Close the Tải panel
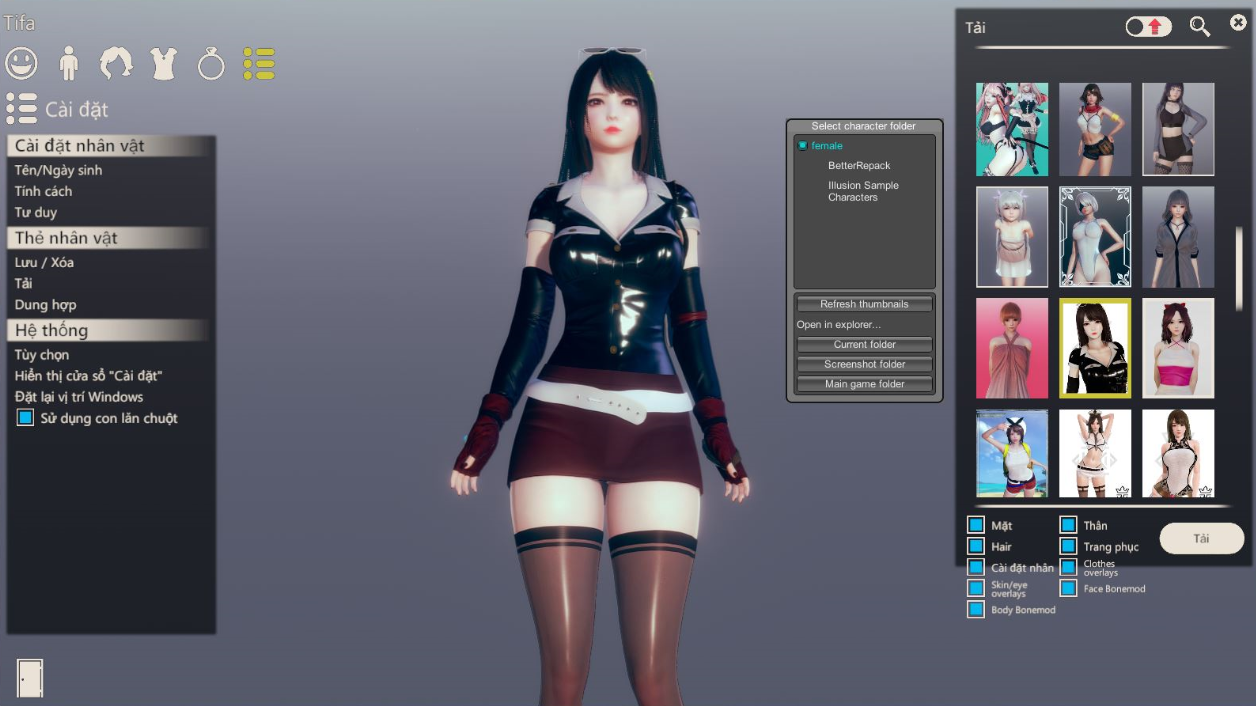1256x706 pixels. [1238, 22]
